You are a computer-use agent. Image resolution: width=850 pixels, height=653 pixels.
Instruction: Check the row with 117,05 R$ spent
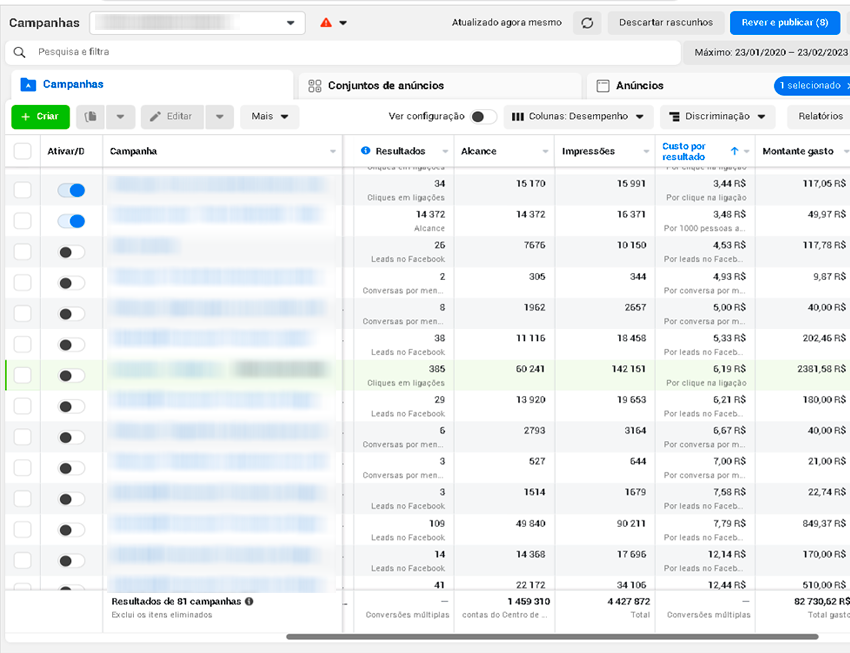(x=22, y=190)
